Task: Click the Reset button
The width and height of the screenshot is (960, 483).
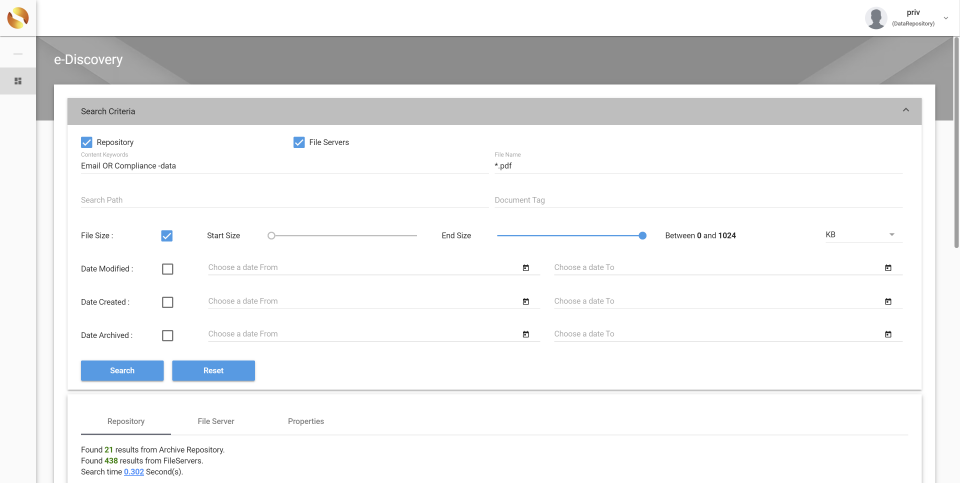Action: pyautogui.click(x=213, y=370)
